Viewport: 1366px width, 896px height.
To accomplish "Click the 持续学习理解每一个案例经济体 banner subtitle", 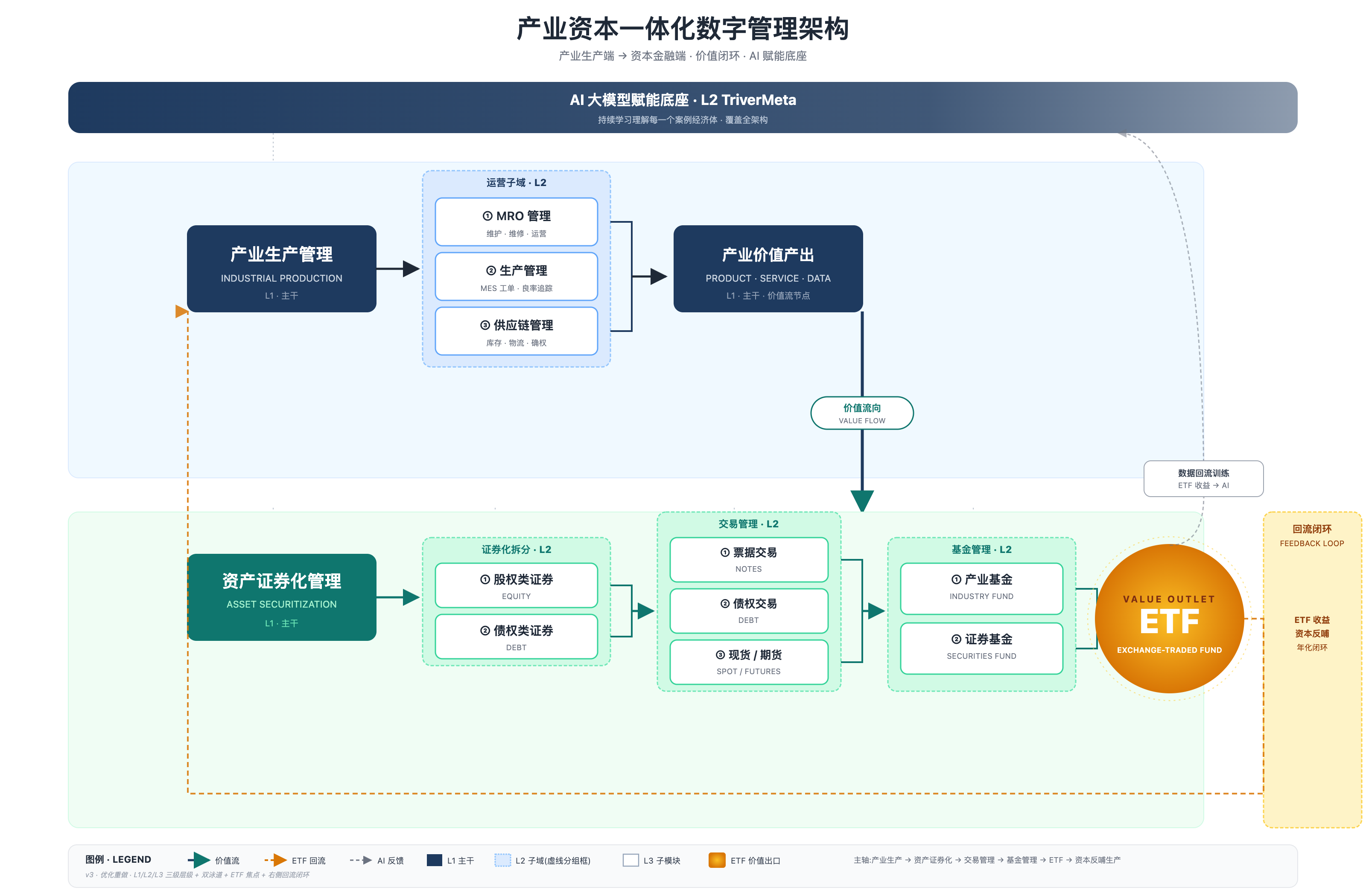I will point(683,120).
